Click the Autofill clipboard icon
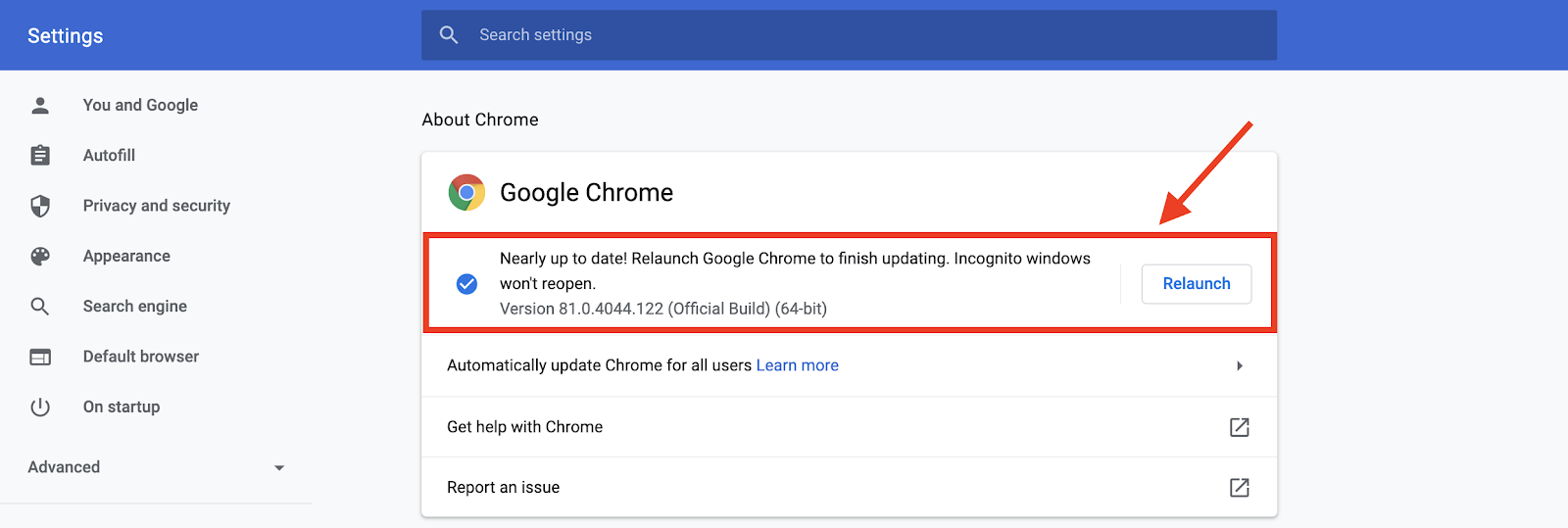The width and height of the screenshot is (1568, 528). (40, 156)
